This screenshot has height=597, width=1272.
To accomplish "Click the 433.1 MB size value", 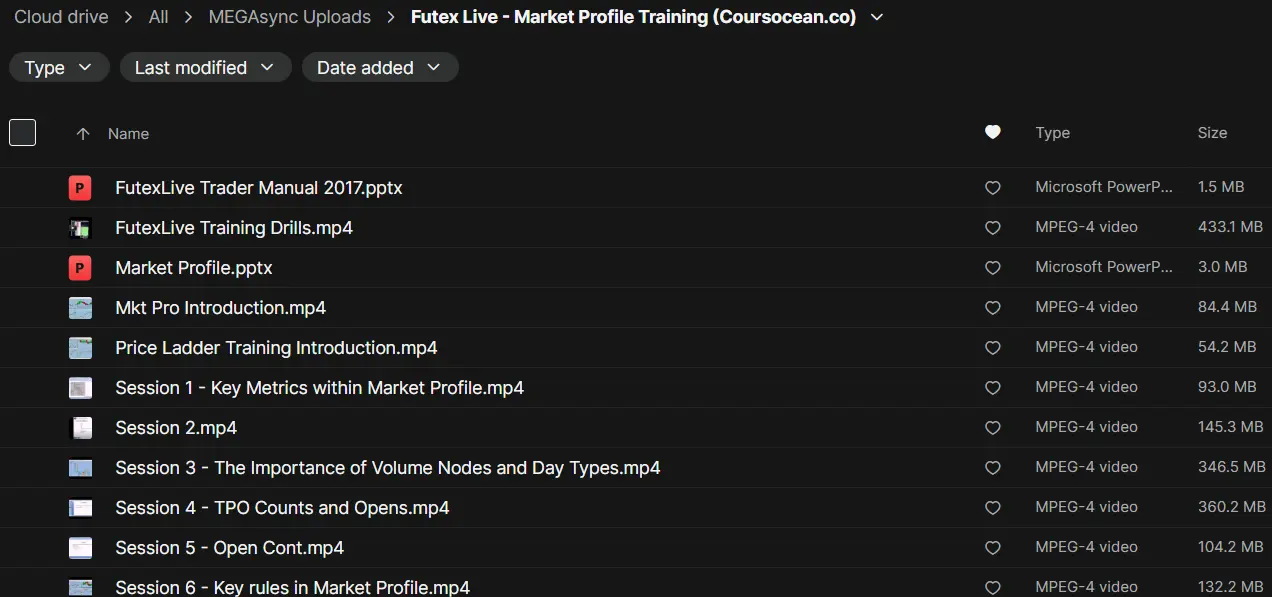I will (1230, 227).
